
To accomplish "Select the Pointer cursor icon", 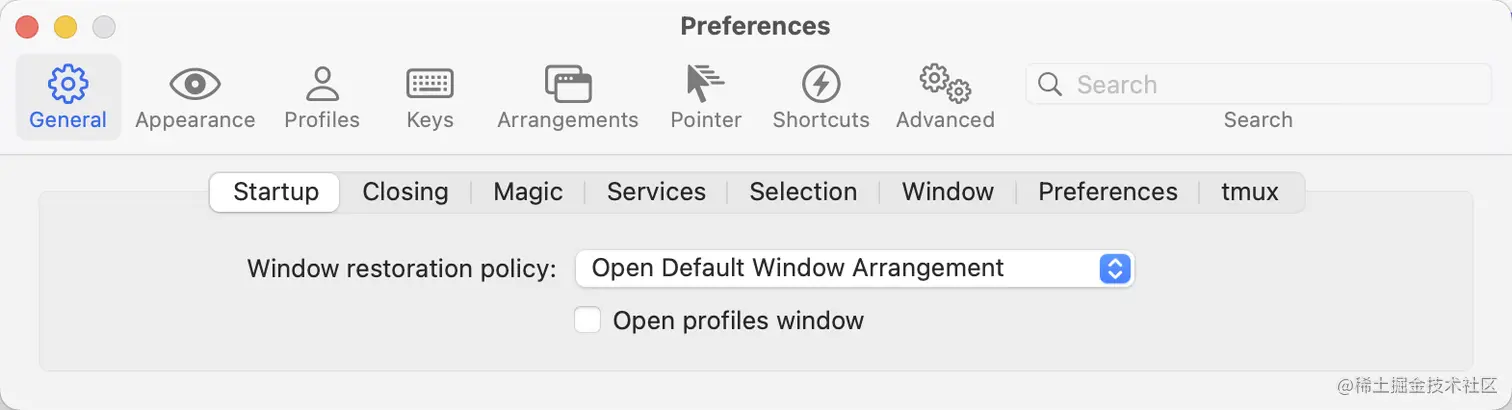I will (705, 84).
